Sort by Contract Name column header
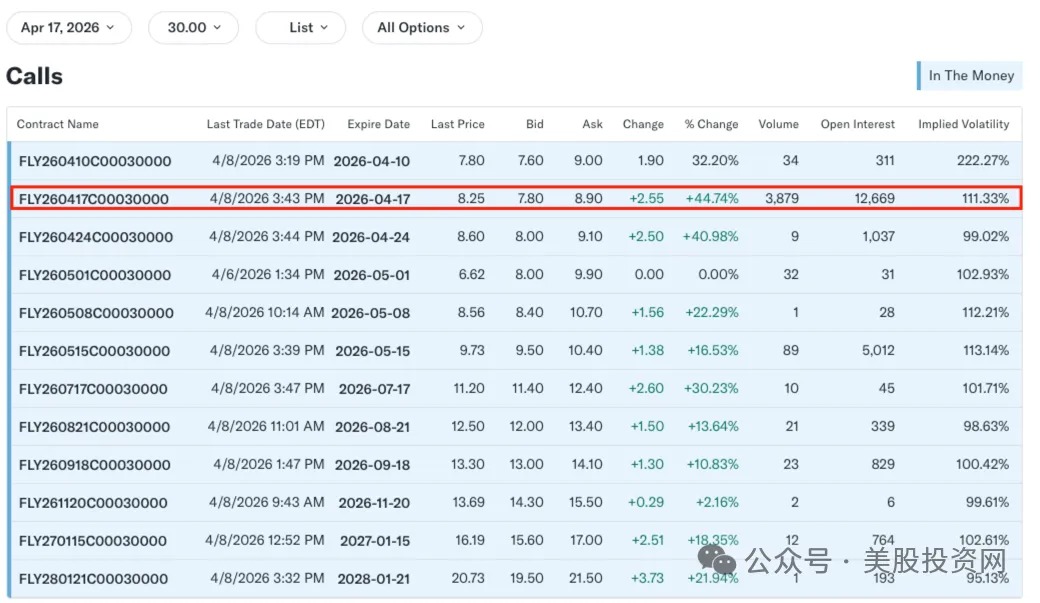The width and height of the screenshot is (1040, 603). 58,124
